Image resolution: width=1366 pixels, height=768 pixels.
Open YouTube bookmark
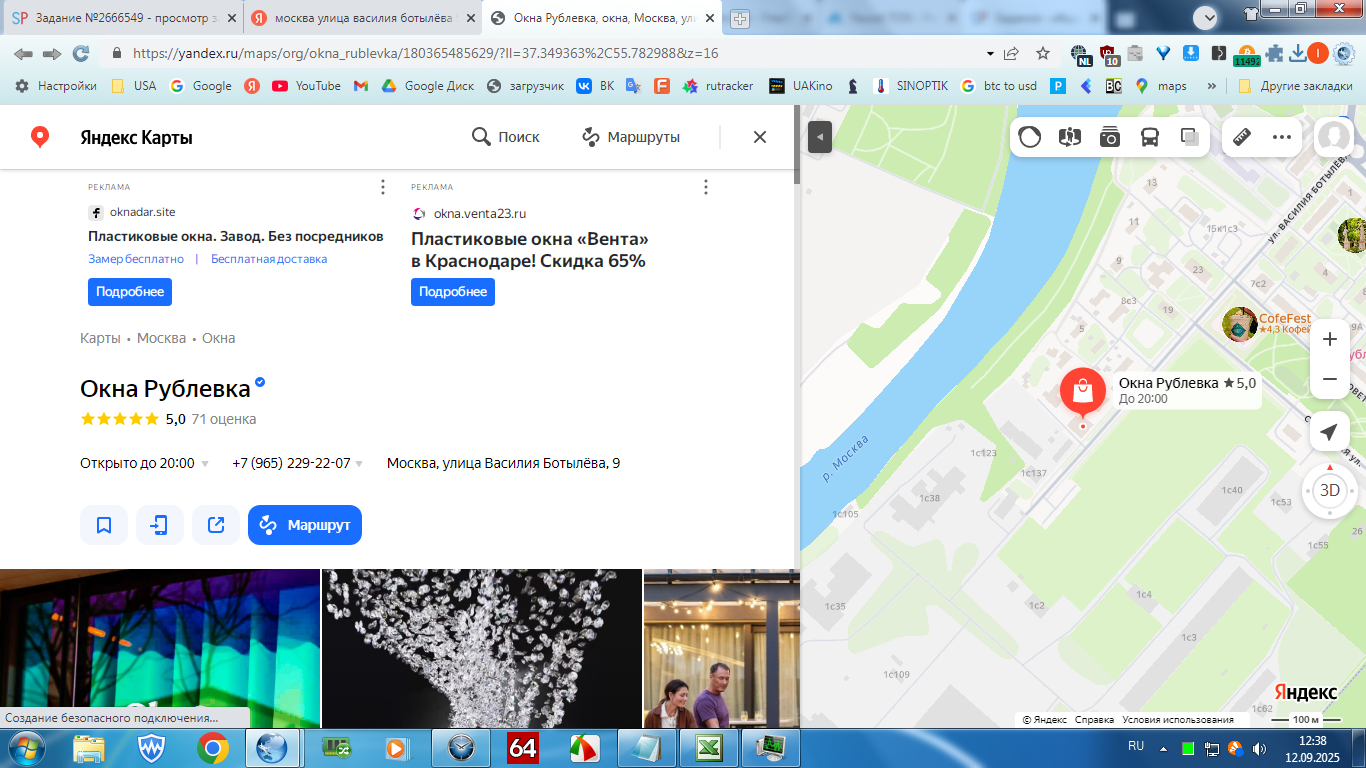point(307,86)
